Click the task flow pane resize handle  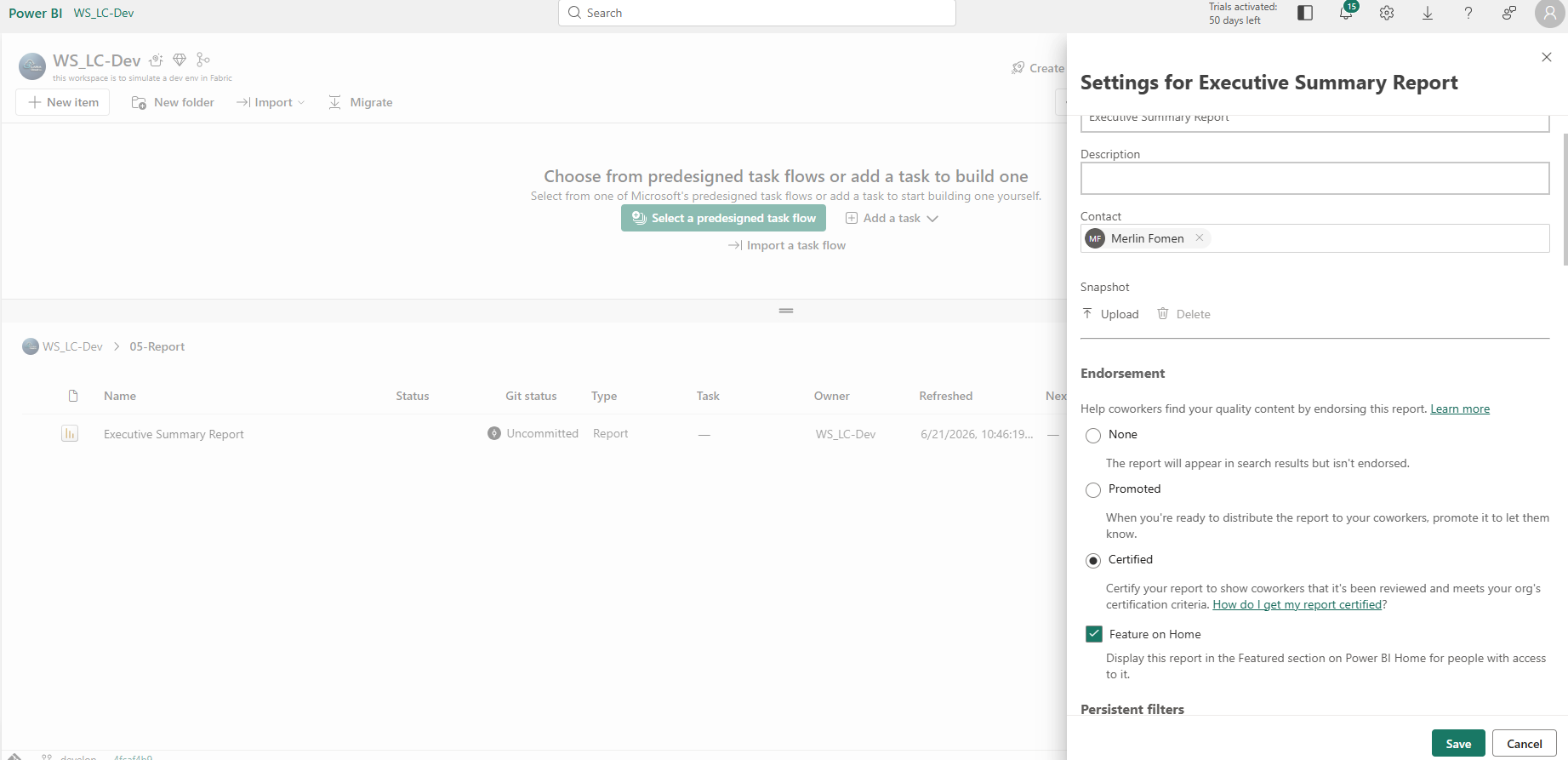[x=786, y=311]
